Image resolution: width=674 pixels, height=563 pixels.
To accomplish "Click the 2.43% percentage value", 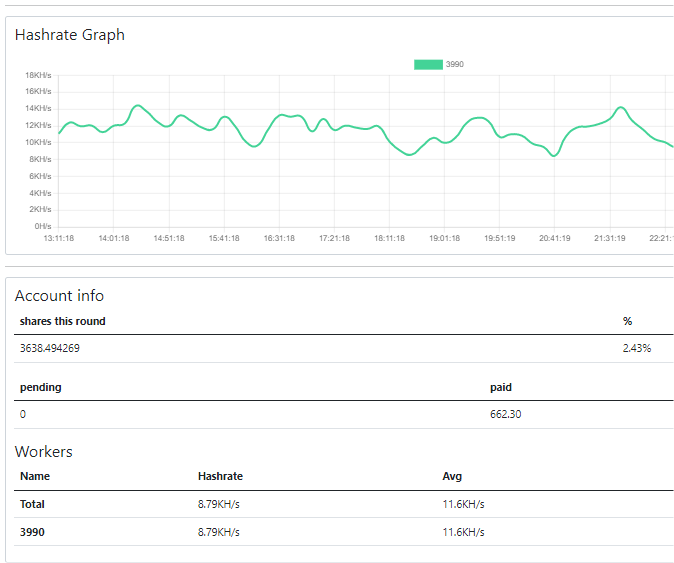I will tap(636, 348).
